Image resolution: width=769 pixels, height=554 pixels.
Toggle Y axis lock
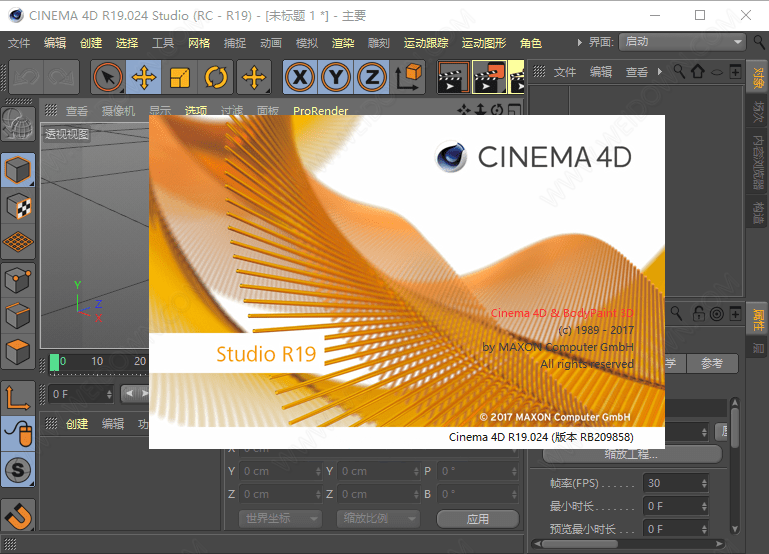[336, 77]
